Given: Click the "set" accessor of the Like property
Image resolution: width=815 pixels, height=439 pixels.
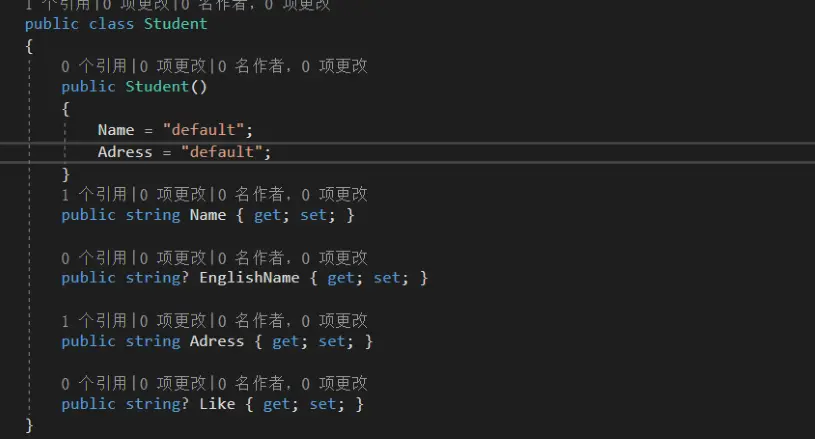Looking at the screenshot, I should [x=322, y=405].
